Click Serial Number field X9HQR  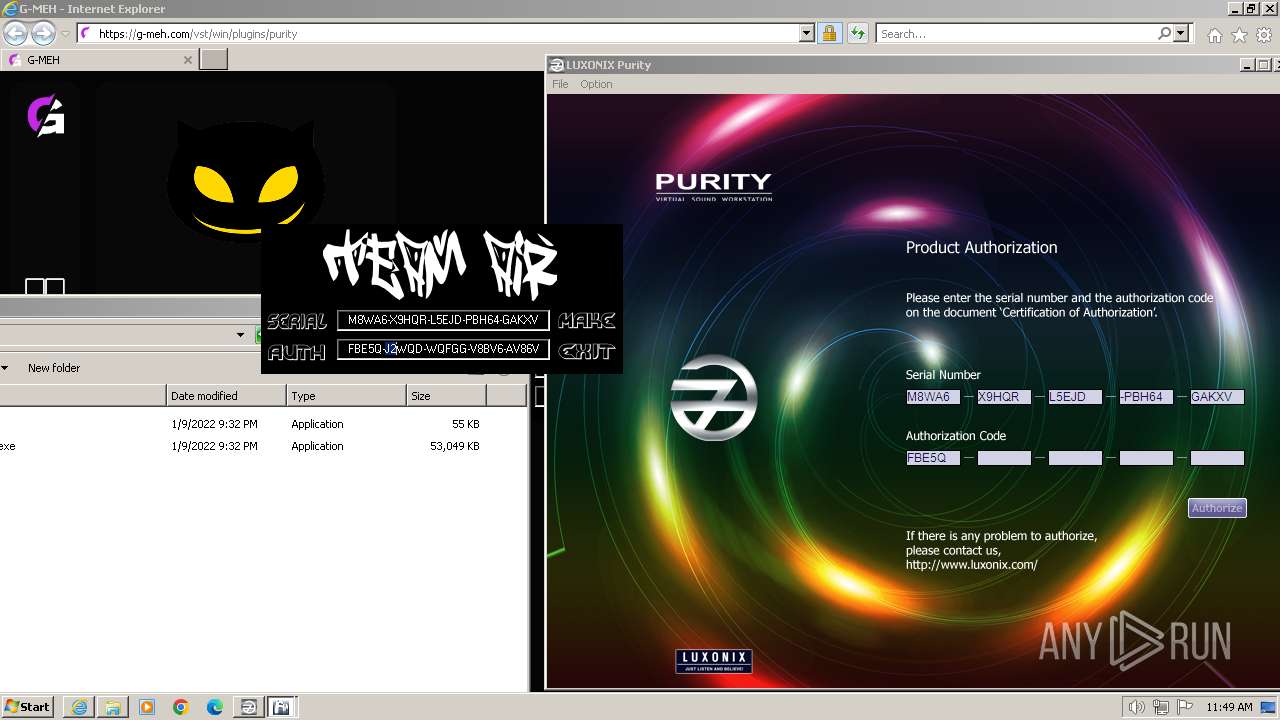1004,397
